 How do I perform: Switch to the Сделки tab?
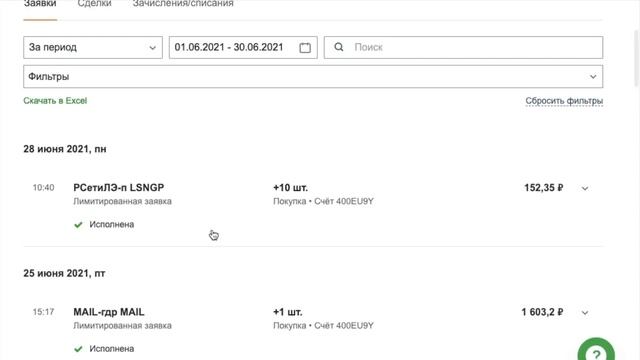point(94,4)
